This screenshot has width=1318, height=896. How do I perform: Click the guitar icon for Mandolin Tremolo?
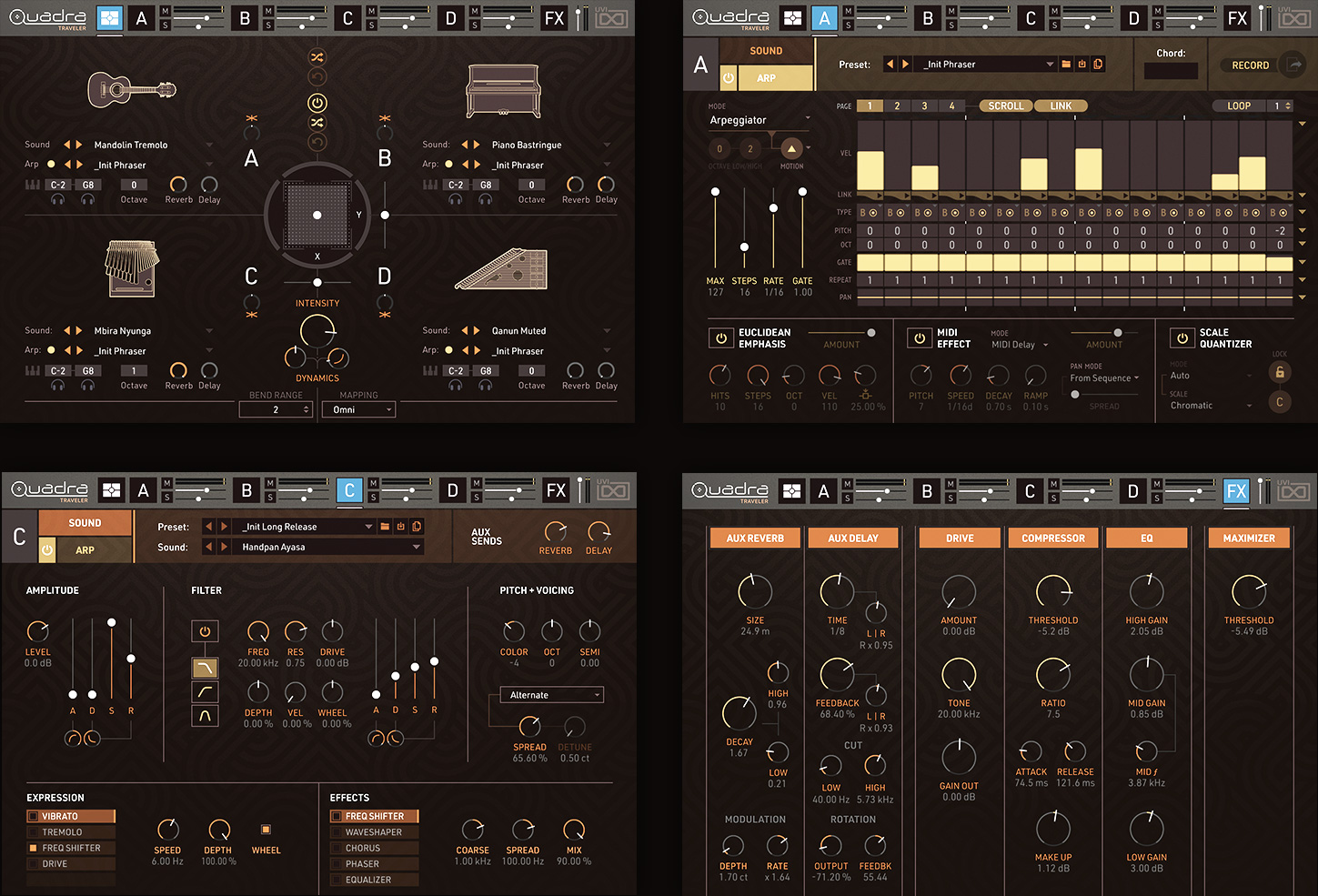point(131,89)
